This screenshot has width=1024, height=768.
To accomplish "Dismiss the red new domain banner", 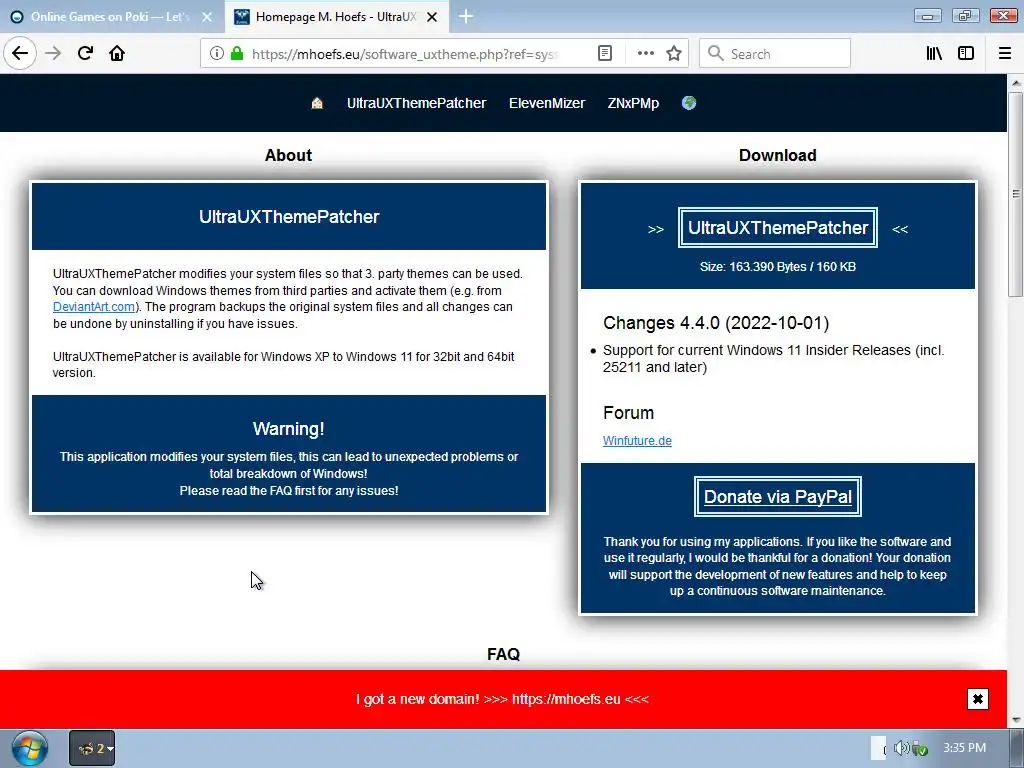I will pyautogui.click(x=978, y=699).
